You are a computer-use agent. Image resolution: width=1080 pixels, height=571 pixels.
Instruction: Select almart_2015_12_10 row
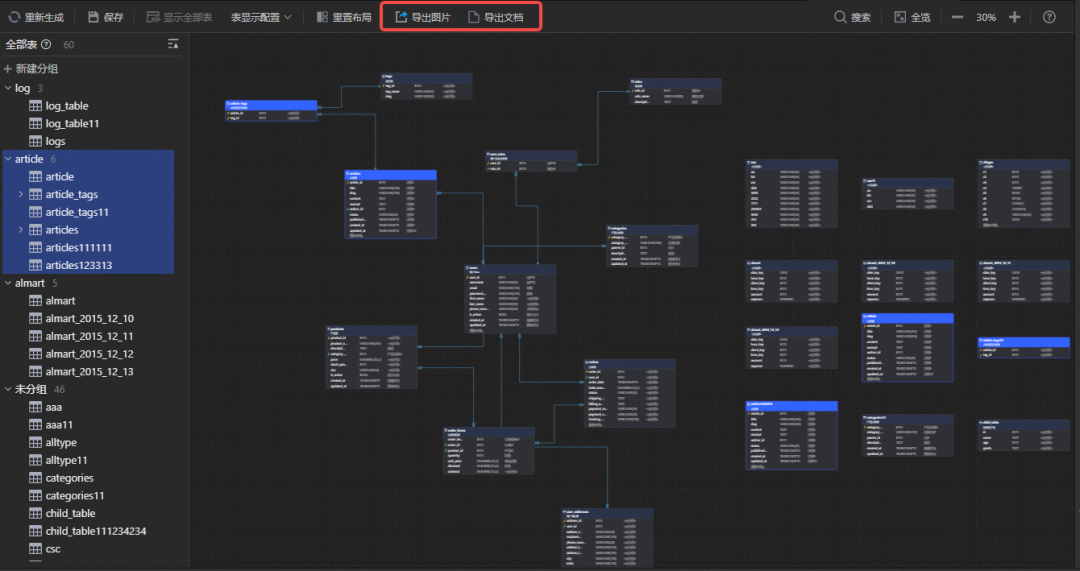point(89,319)
